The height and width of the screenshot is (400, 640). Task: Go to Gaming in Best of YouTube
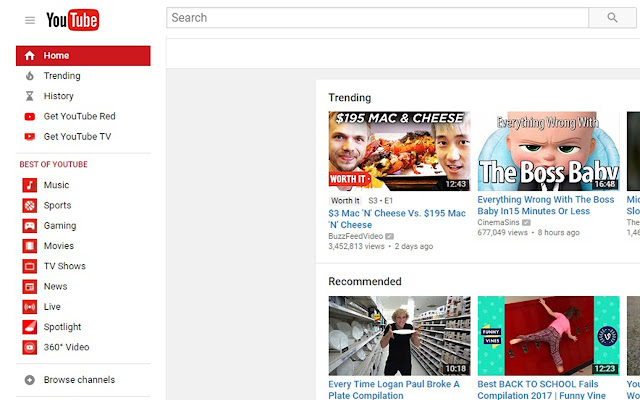click(x=60, y=226)
